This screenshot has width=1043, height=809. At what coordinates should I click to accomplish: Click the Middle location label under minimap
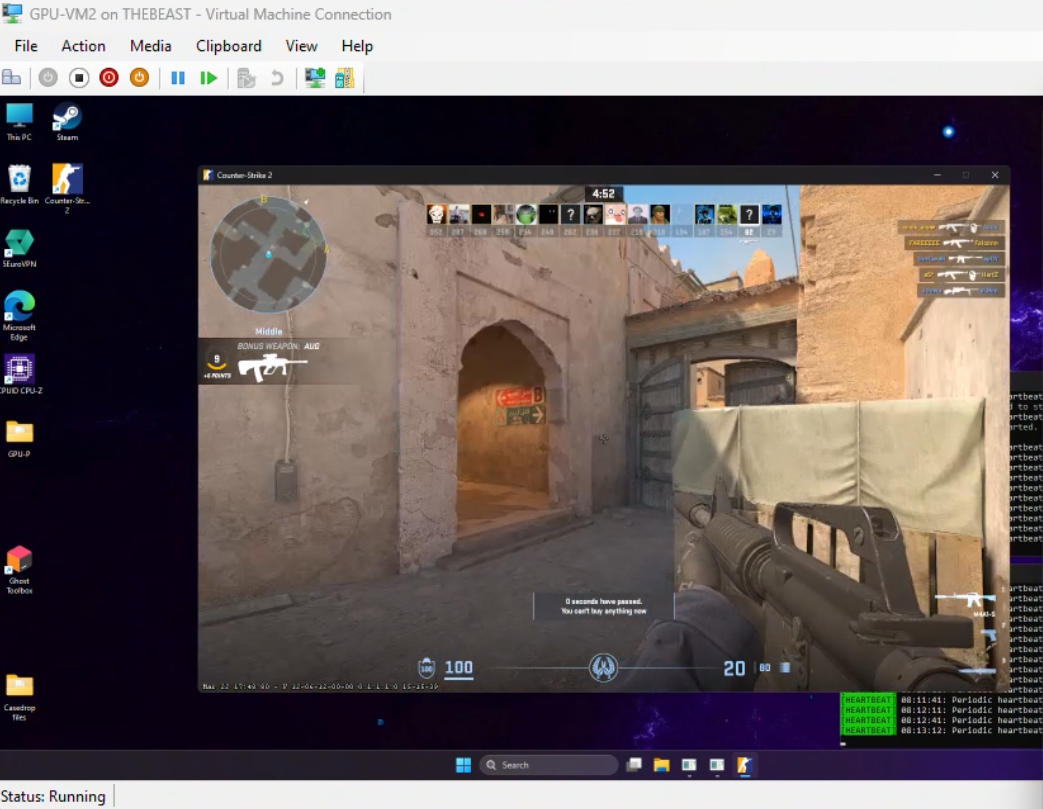[x=269, y=331]
